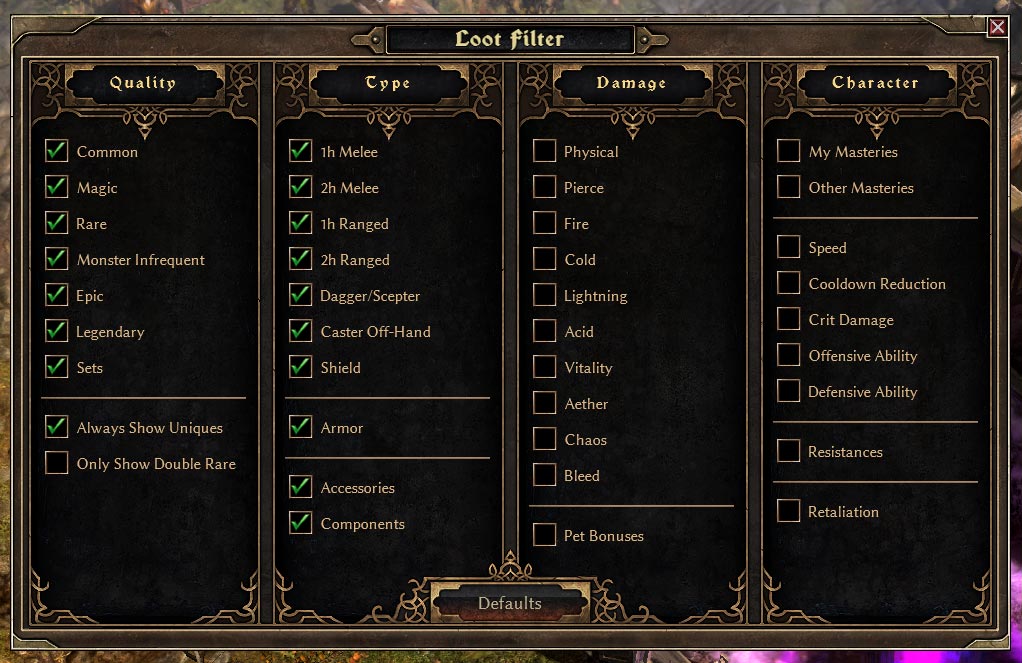Enable the Cooldown Reduction filter
Screen dimensions: 1022x663
[789, 283]
